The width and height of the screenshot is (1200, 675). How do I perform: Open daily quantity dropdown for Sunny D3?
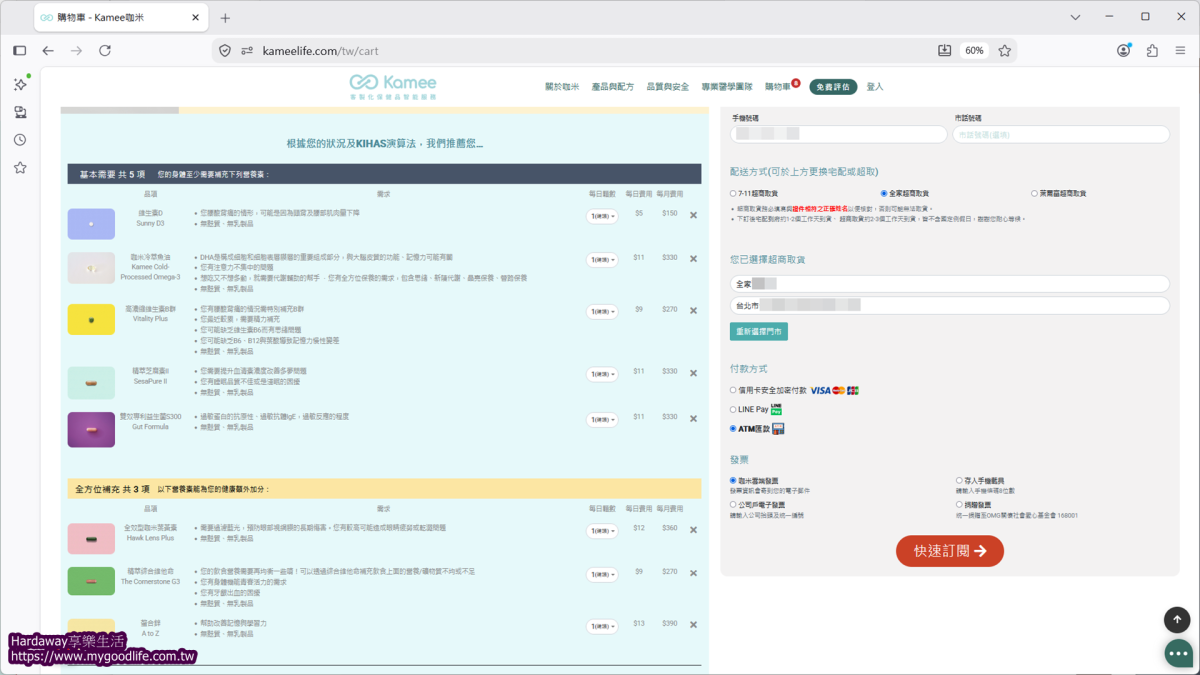[x=602, y=215]
